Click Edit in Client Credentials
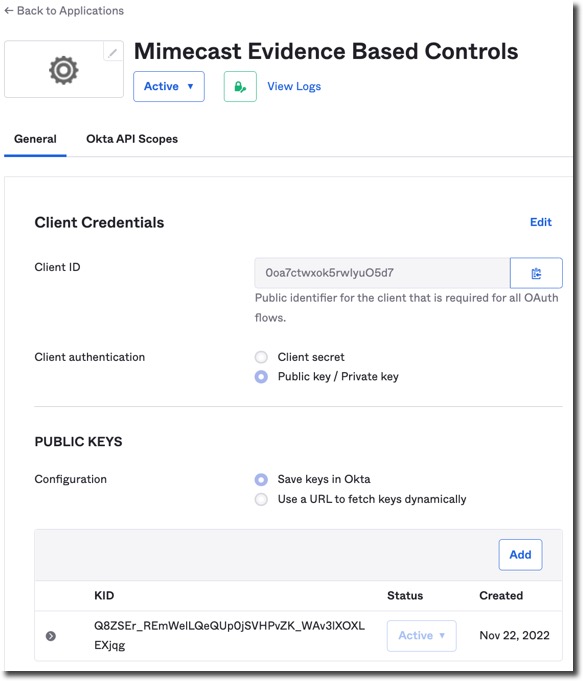Image resolution: width=583 pixels, height=681 pixels. click(x=541, y=222)
